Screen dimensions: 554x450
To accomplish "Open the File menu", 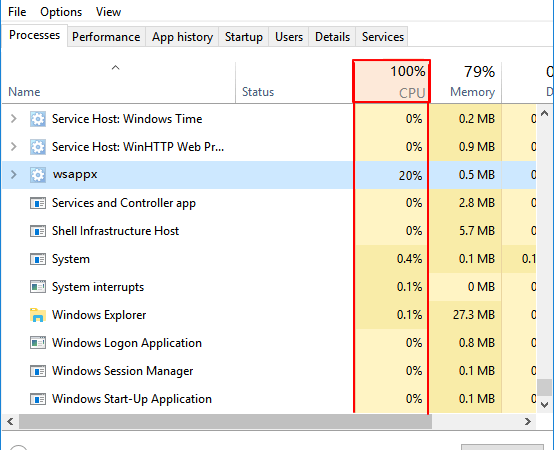I will coord(17,12).
